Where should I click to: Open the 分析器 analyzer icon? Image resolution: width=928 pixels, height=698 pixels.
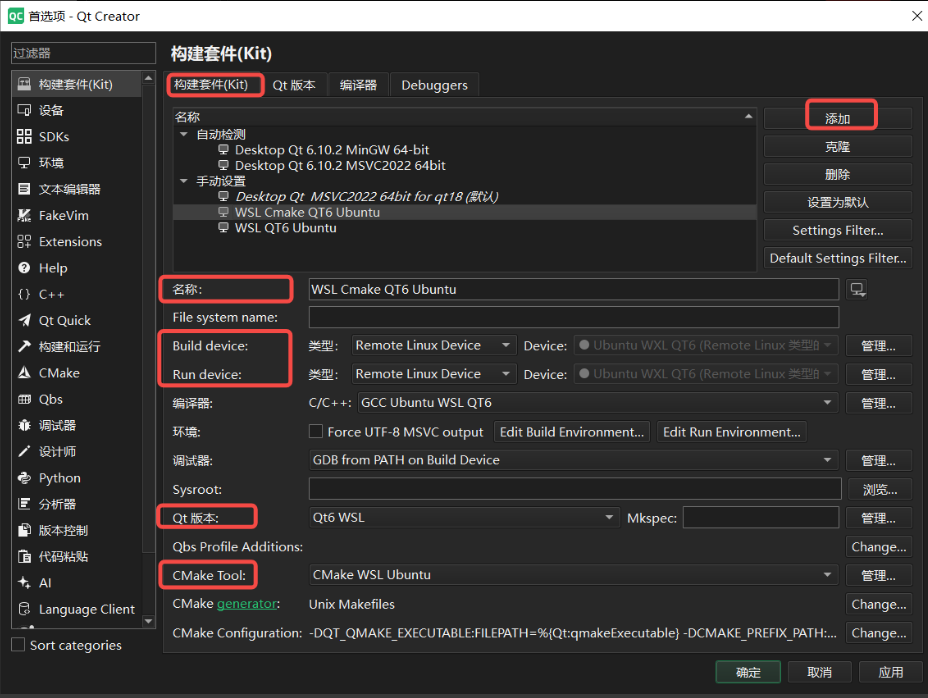click(24, 504)
